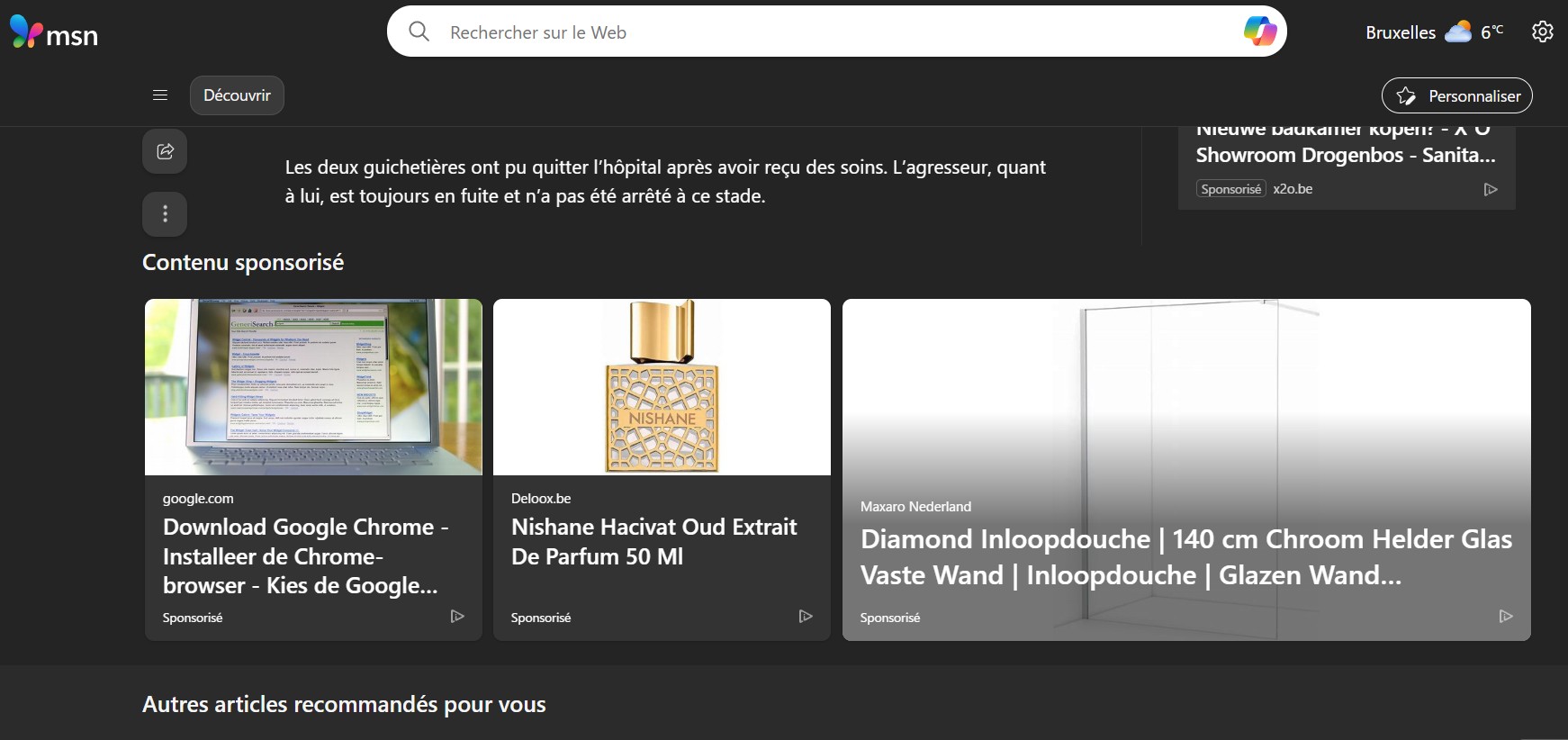Click Sponsorisé label on the Nishane card

pos(541,618)
